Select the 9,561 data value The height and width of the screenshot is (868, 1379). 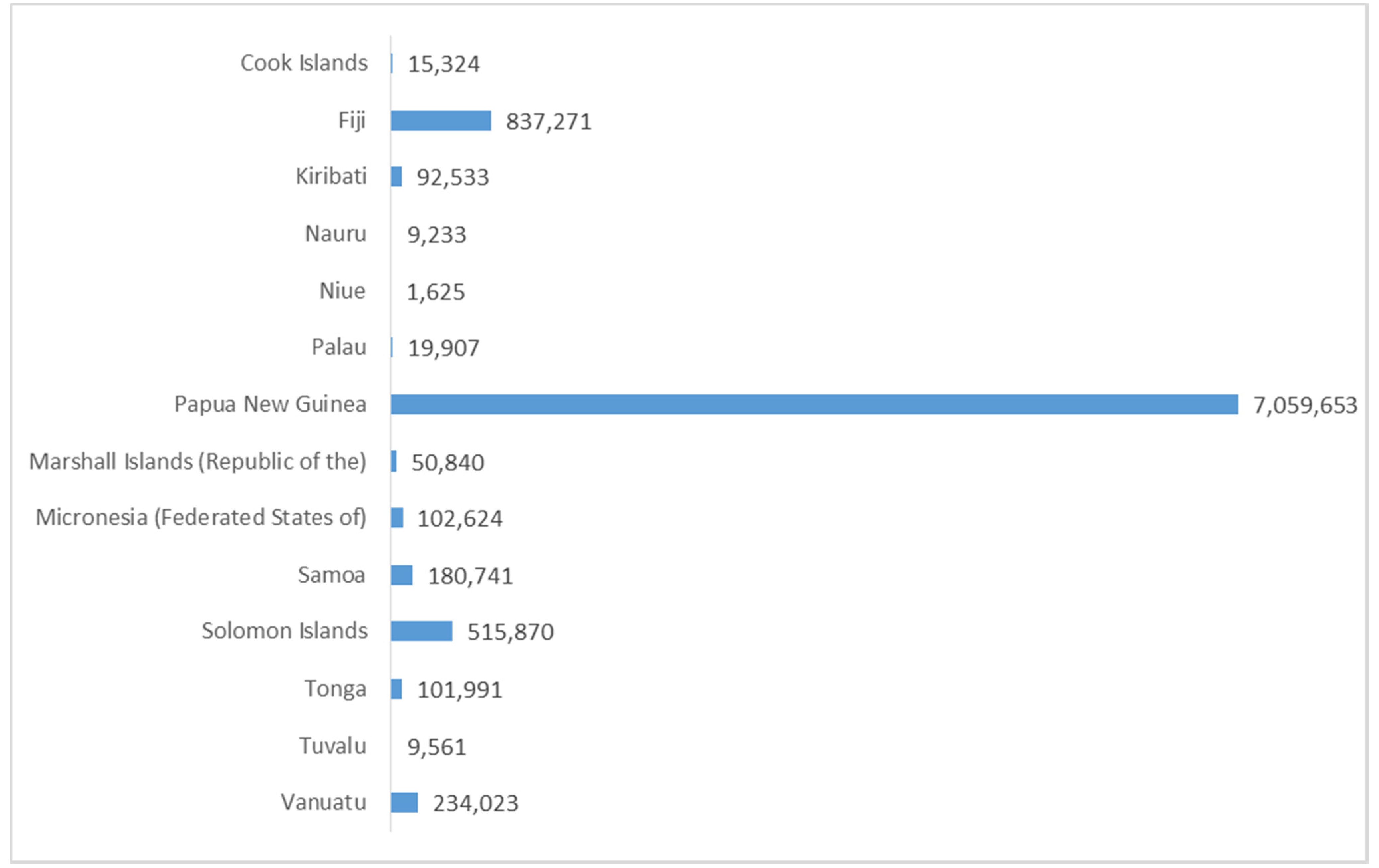click(437, 747)
